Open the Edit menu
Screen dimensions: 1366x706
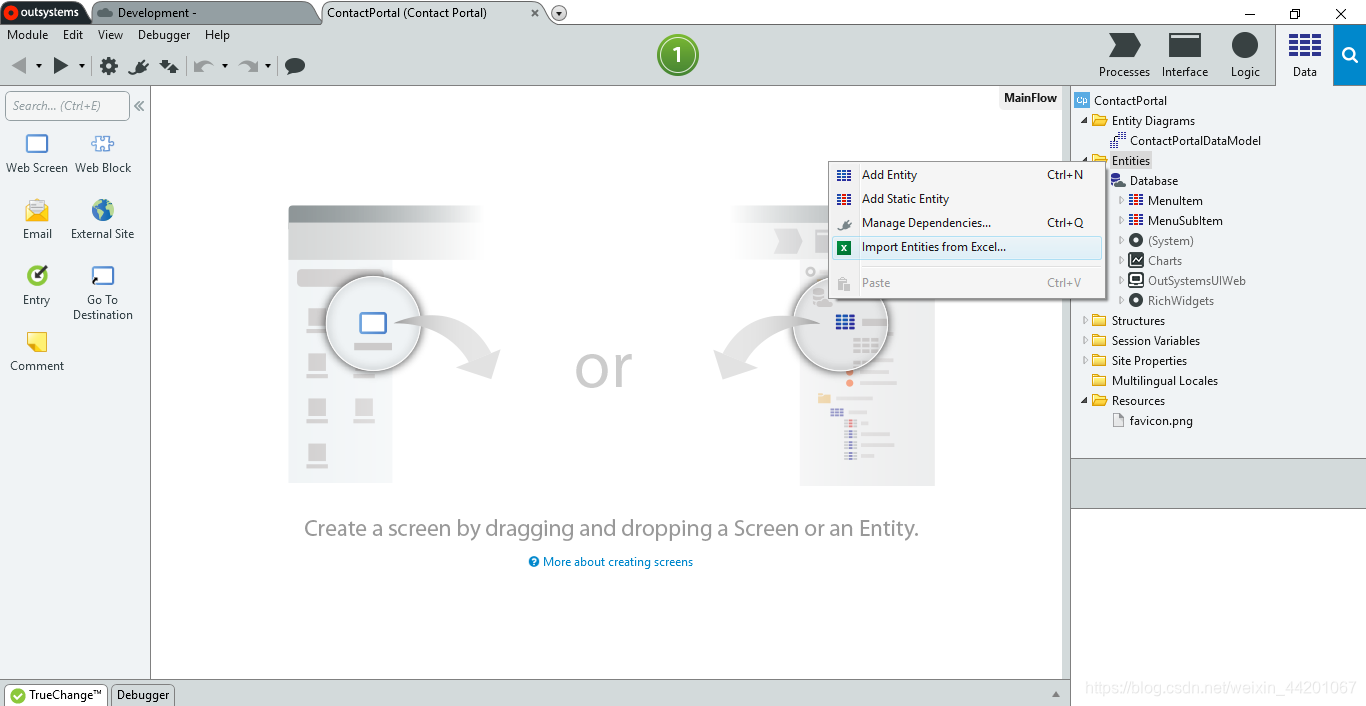[x=73, y=35]
